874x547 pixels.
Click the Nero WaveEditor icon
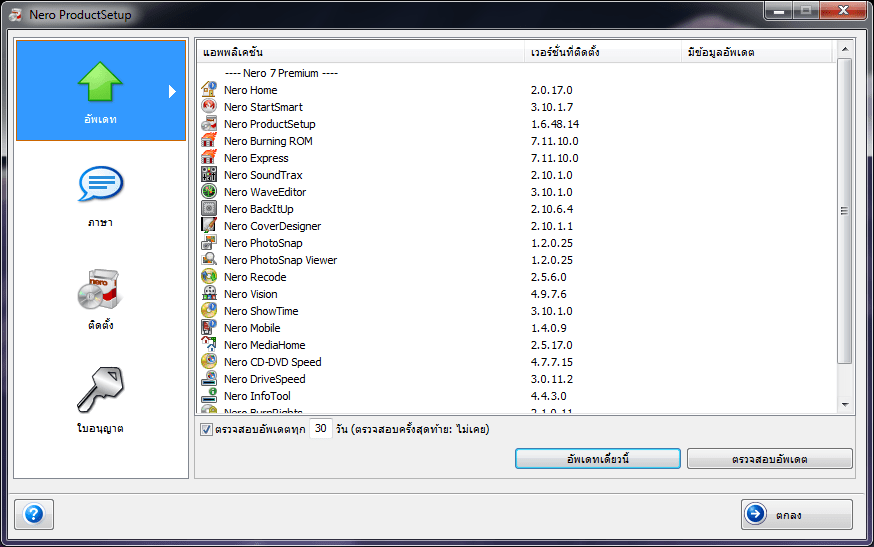click(209, 191)
